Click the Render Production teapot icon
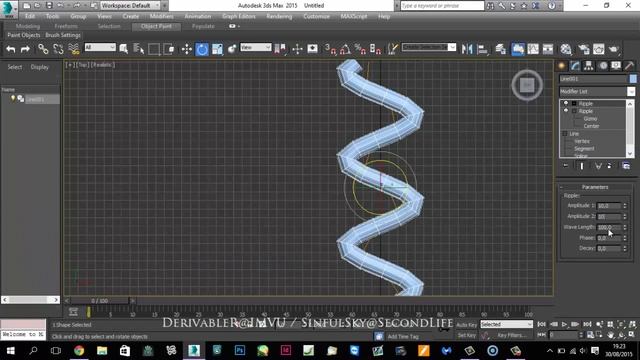This screenshot has height=360, width=640. coord(613,49)
